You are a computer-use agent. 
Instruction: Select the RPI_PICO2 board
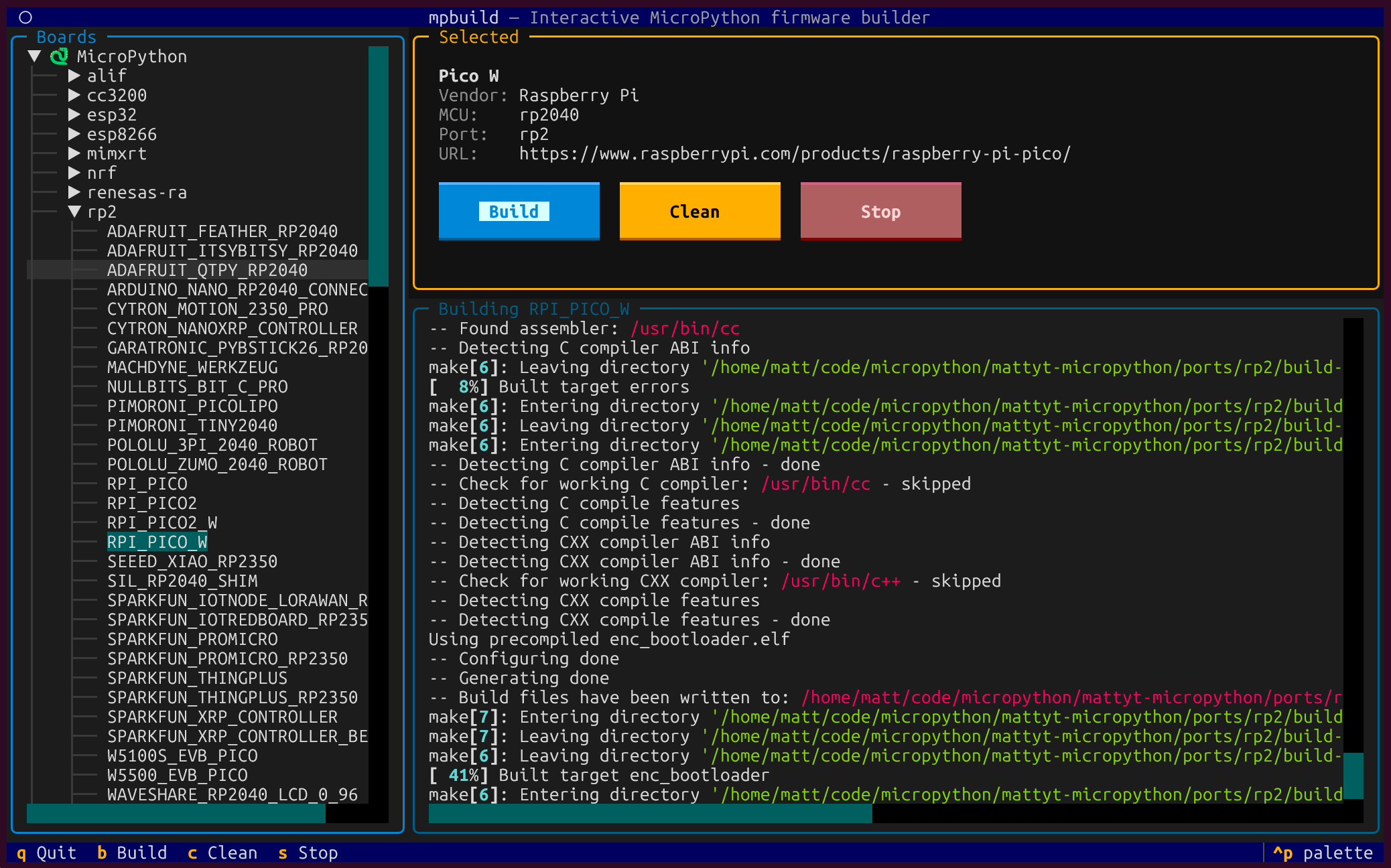tap(152, 503)
